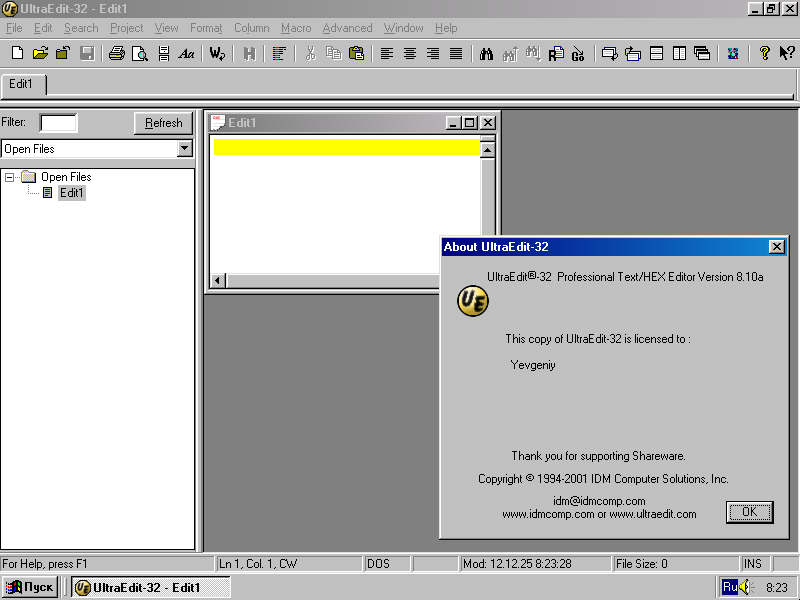Toggle Hex edit mode 'H' icon
800x600 pixels.
pyautogui.click(x=249, y=53)
